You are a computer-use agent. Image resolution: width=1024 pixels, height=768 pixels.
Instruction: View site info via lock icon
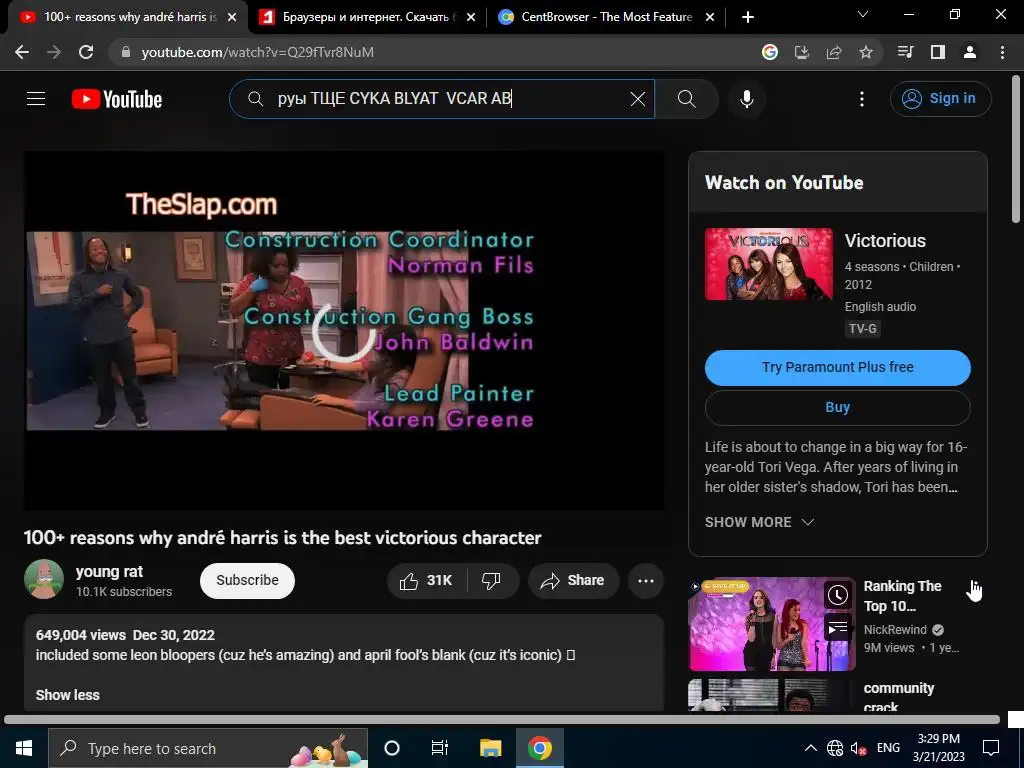pos(126,52)
